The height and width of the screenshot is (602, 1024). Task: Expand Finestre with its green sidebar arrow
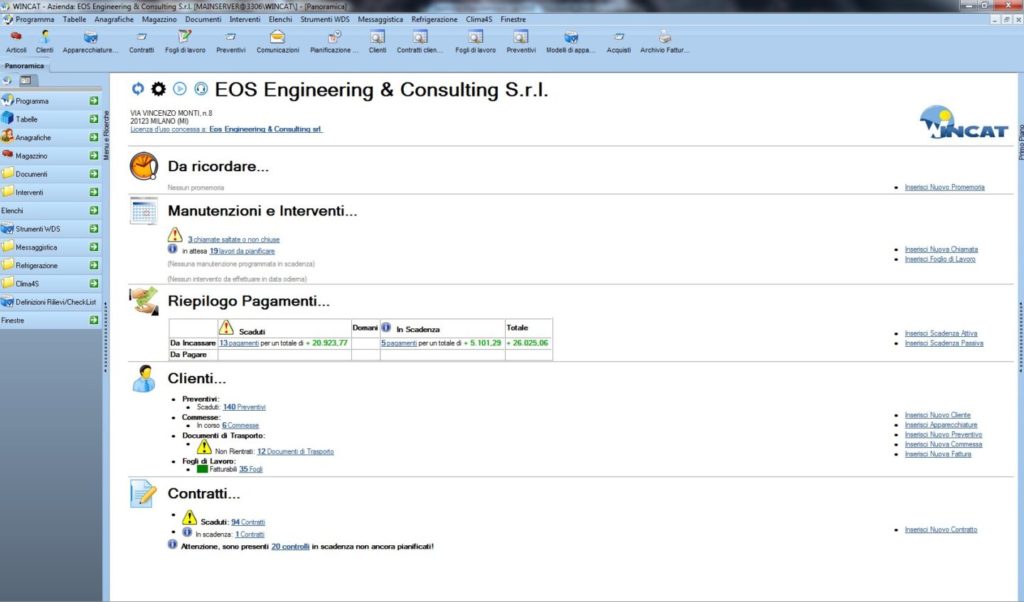point(94,320)
